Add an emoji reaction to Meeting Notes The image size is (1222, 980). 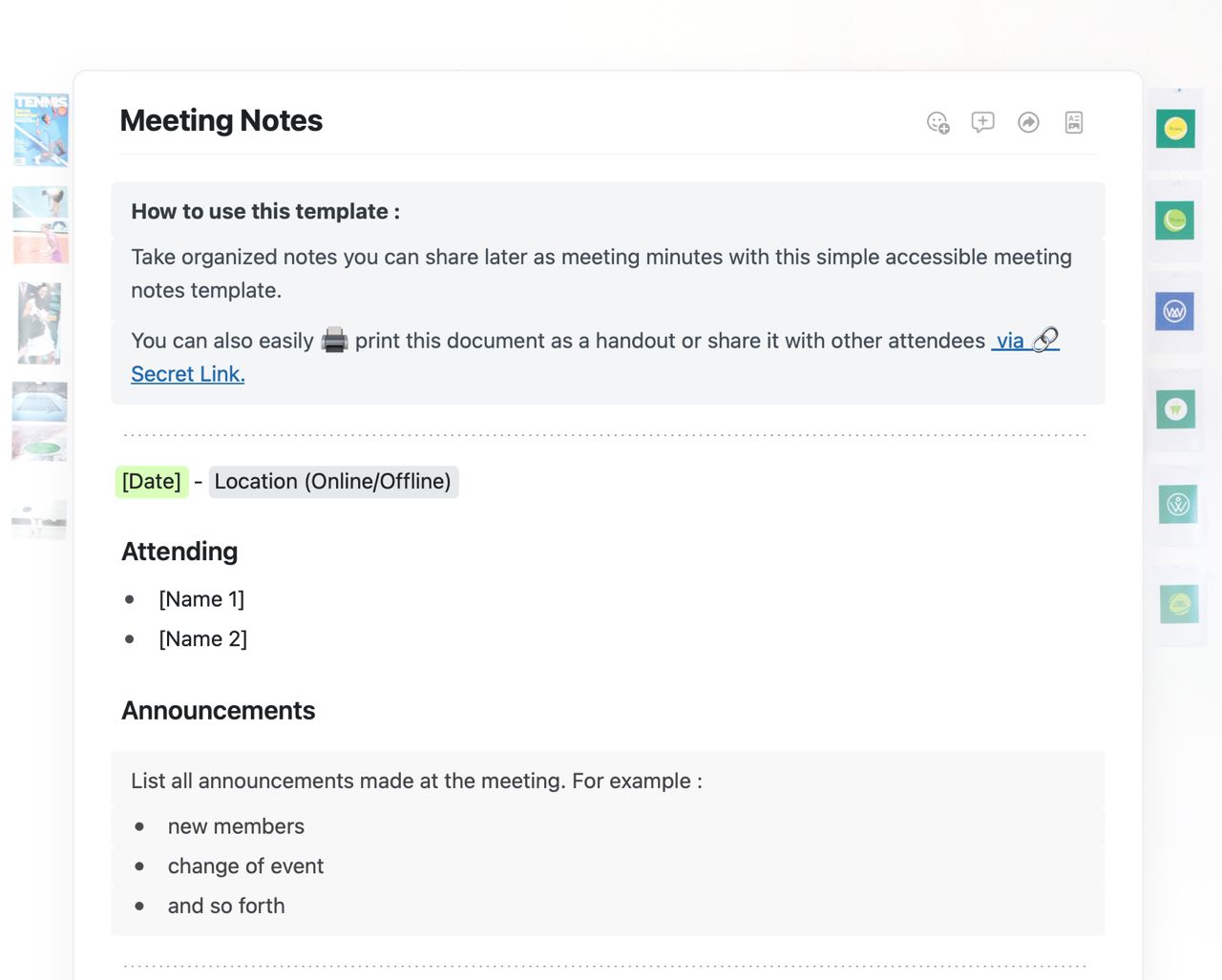click(x=938, y=122)
